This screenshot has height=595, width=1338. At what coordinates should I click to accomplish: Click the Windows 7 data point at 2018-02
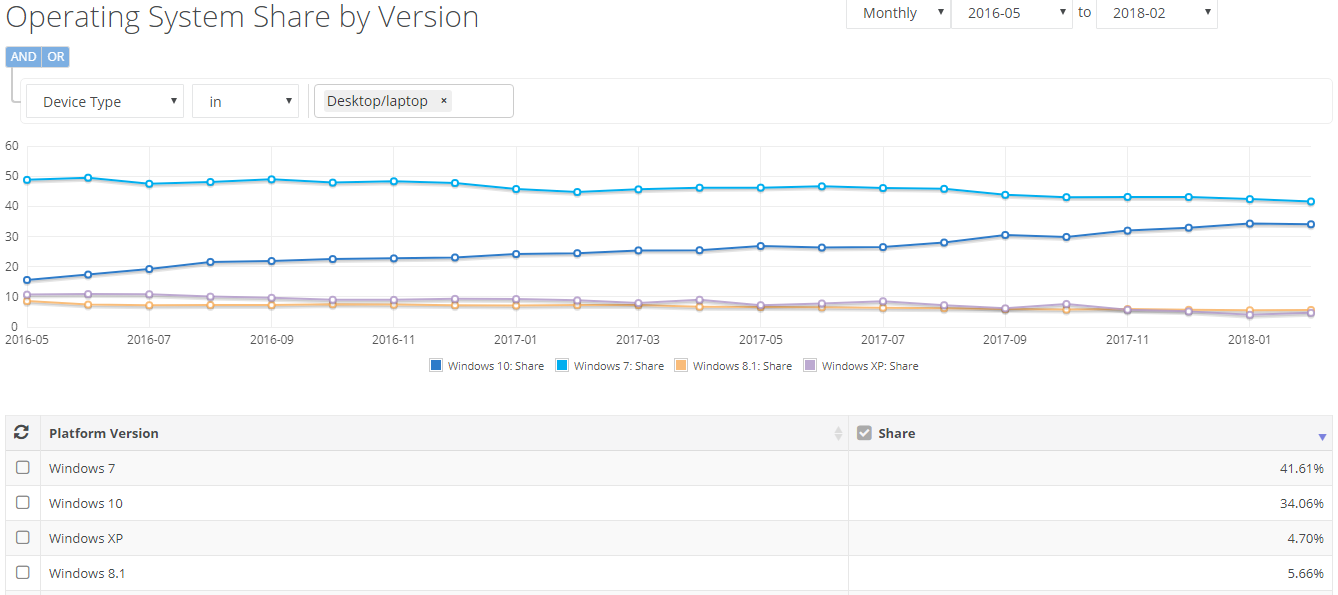1311,202
